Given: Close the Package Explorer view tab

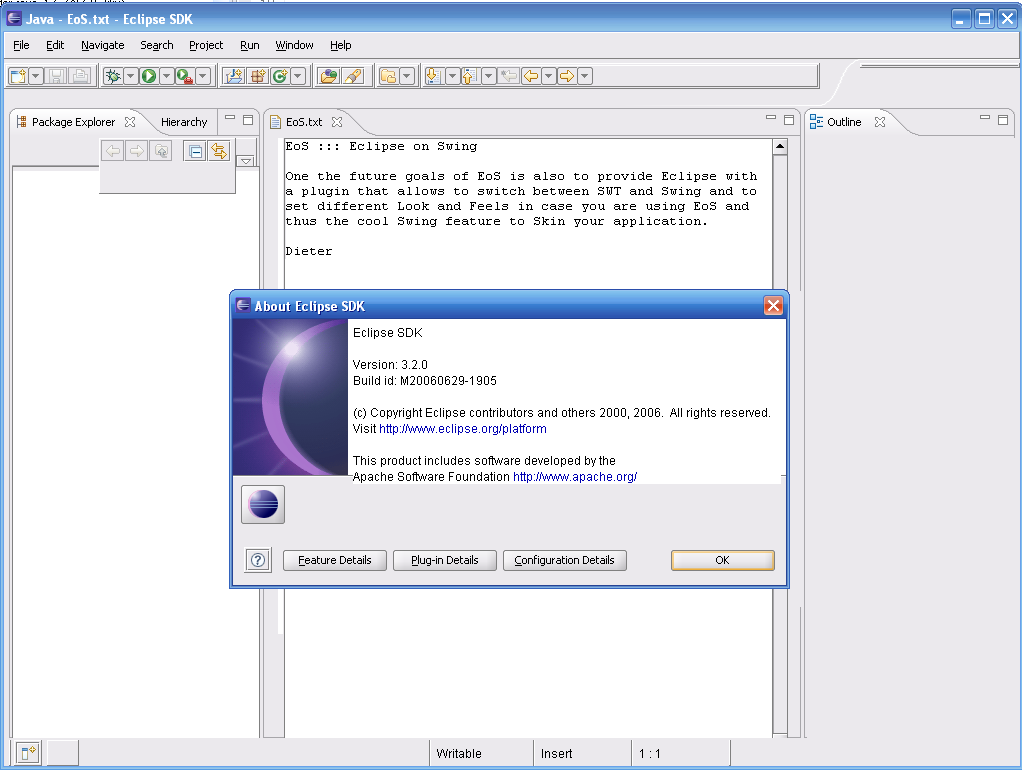Looking at the screenshot, I should 130,122.
